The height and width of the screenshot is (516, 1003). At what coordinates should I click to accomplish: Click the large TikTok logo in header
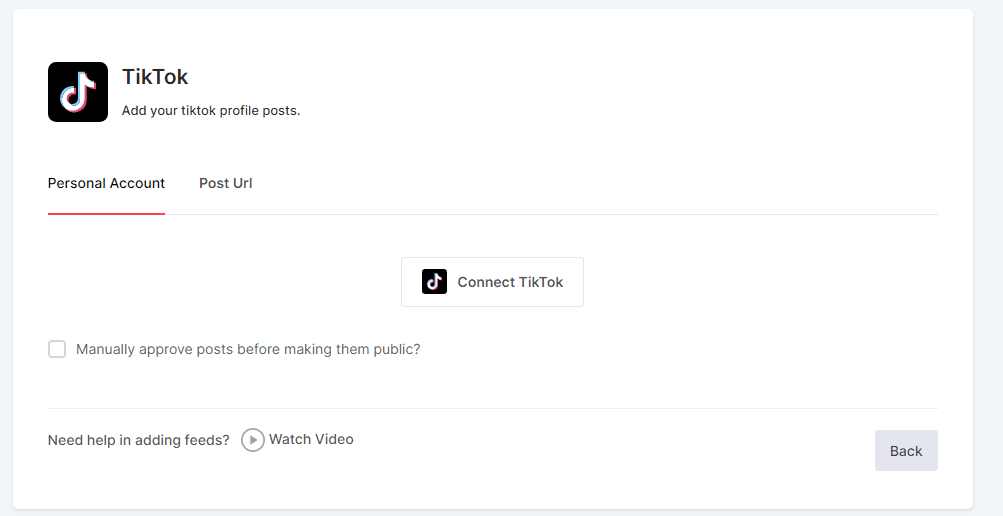pos(78,92)
